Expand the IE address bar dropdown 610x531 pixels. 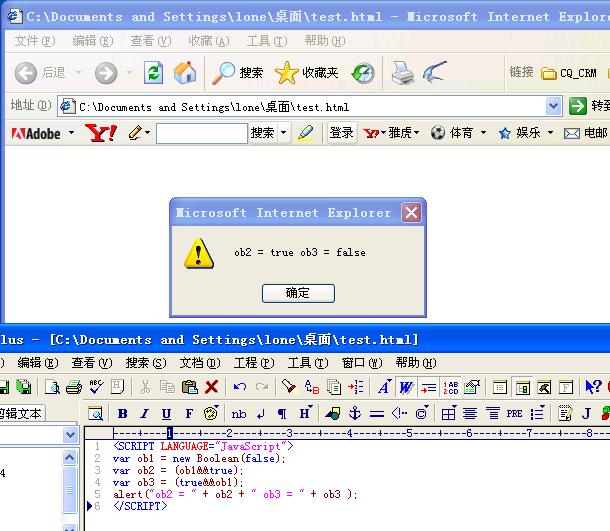(x=554, y=106)
